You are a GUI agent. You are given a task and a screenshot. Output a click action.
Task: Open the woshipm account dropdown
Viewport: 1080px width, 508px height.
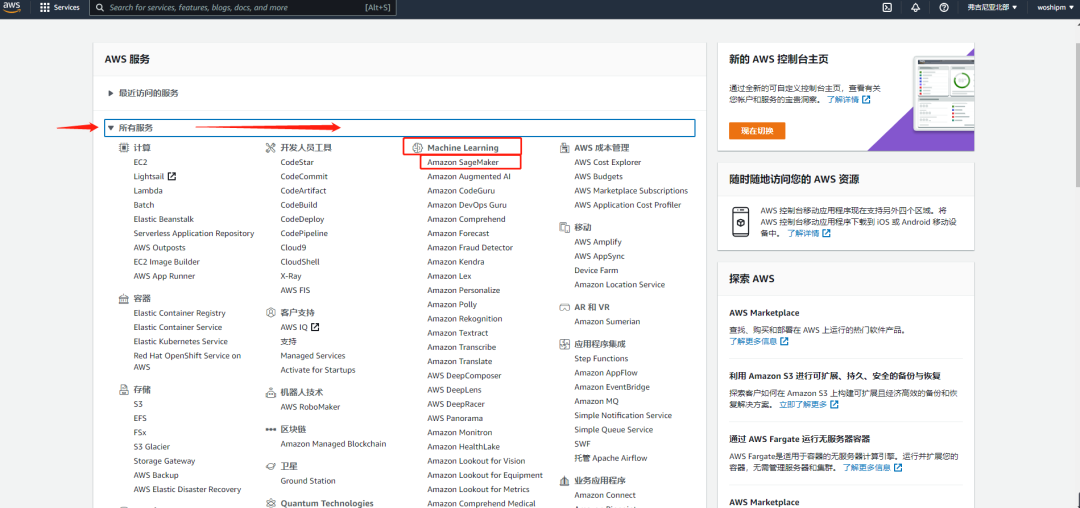click(1054, 8)
